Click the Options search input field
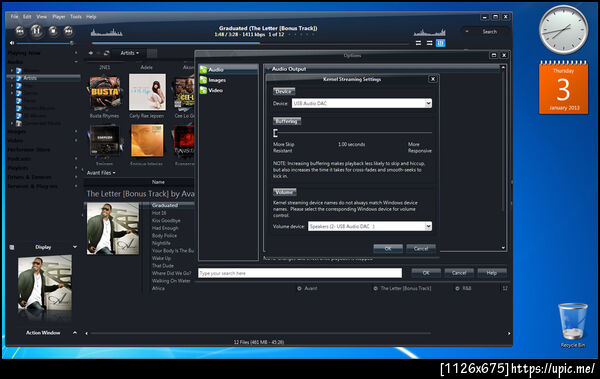The image size is (600, 379). [x=300, y=273]
